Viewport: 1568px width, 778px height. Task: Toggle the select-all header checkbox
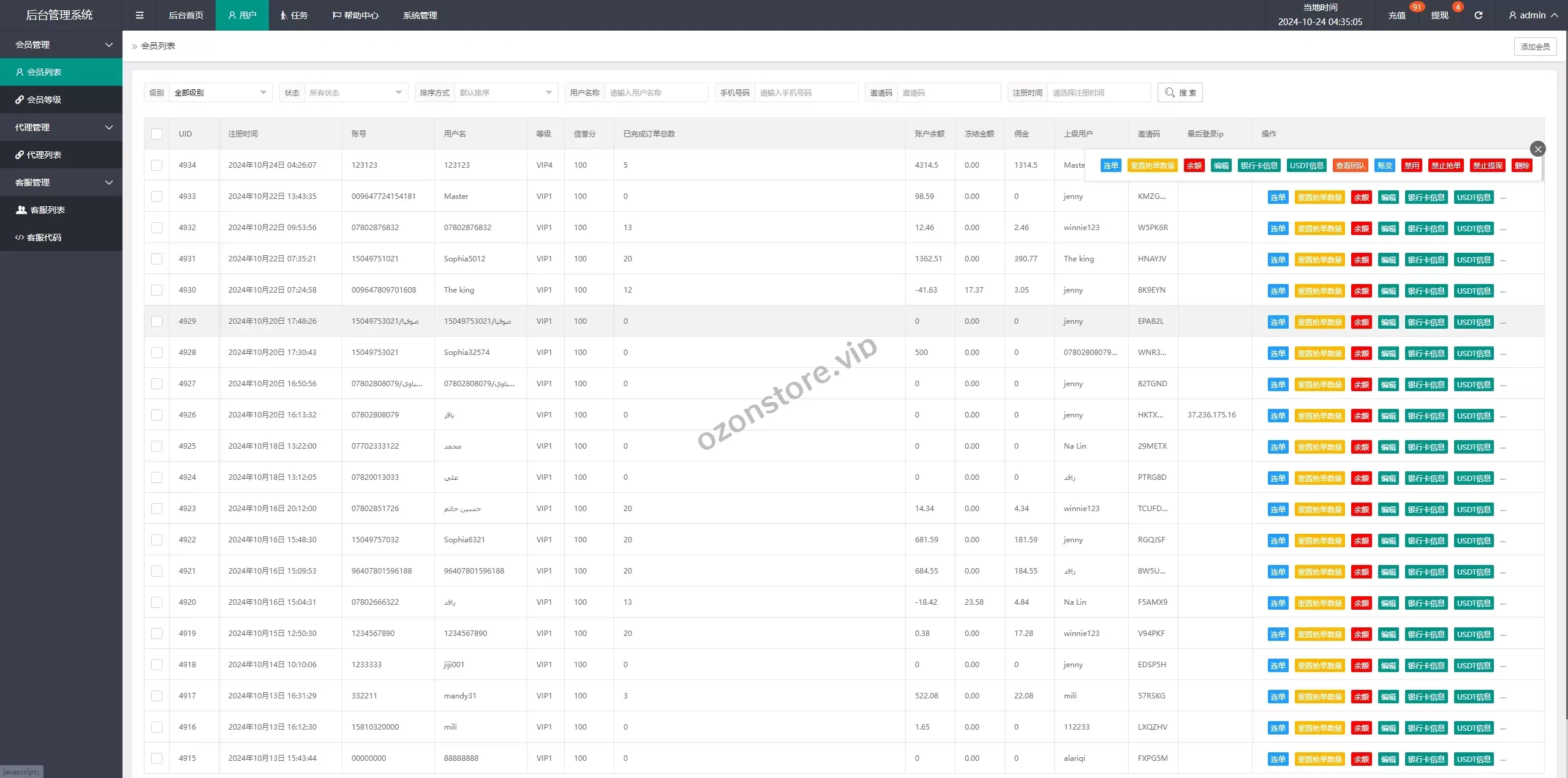point(157,134)
